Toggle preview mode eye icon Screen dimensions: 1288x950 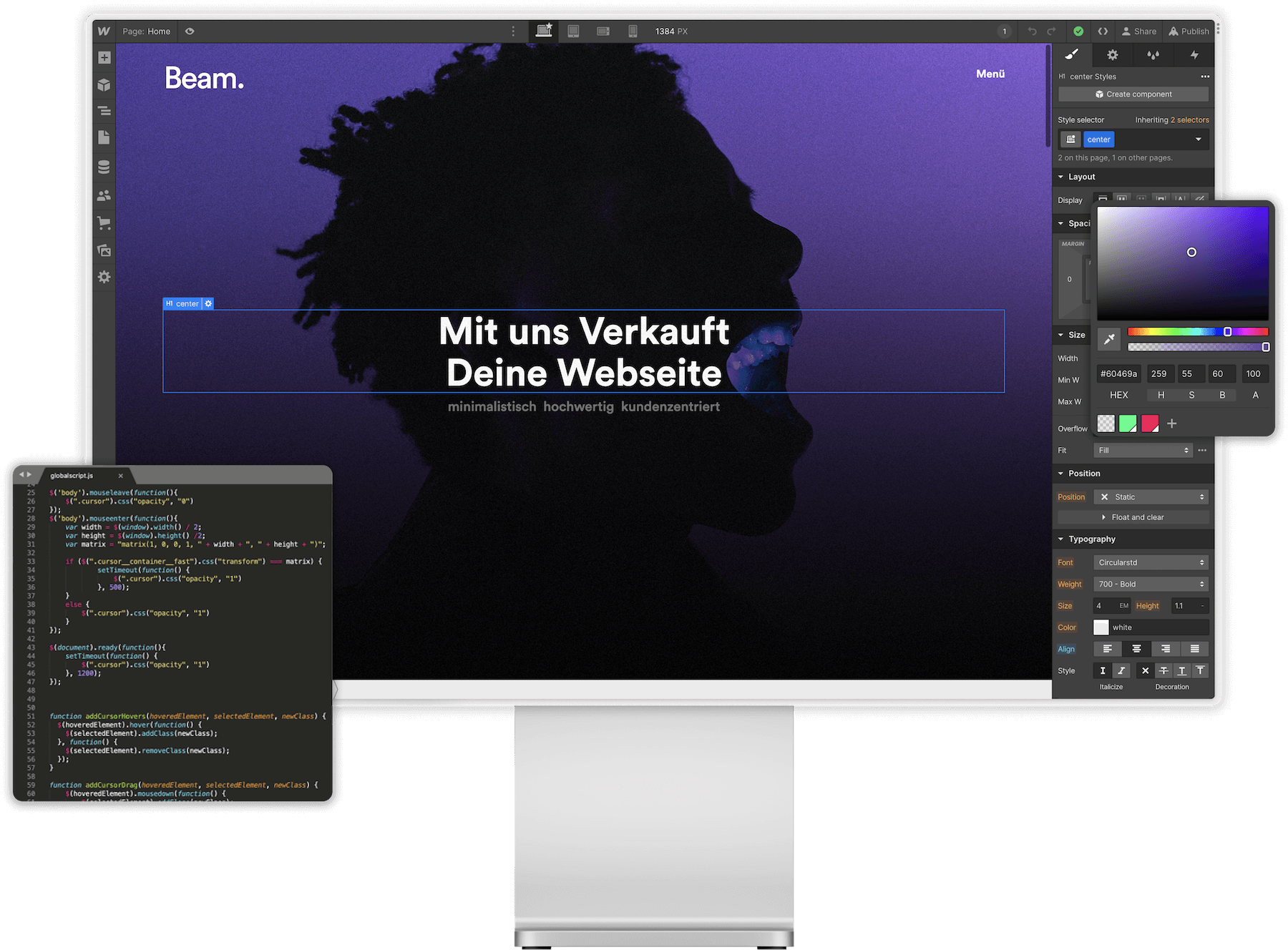tap(190, 31)
